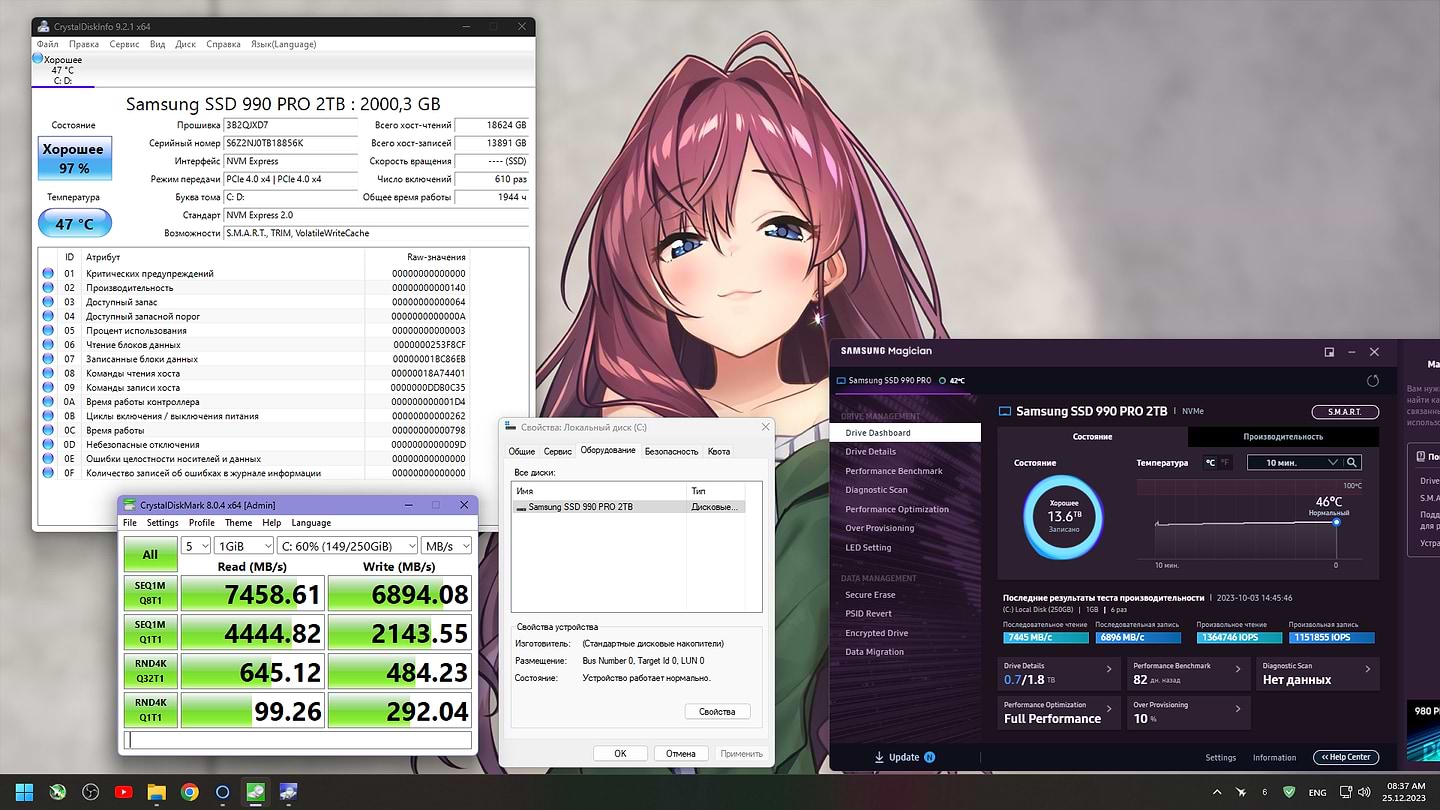This screenshot has width=1440, height=810.
Task: Click the refresh icon in Samsung Magician
Action: click(x=1372, y=381)
